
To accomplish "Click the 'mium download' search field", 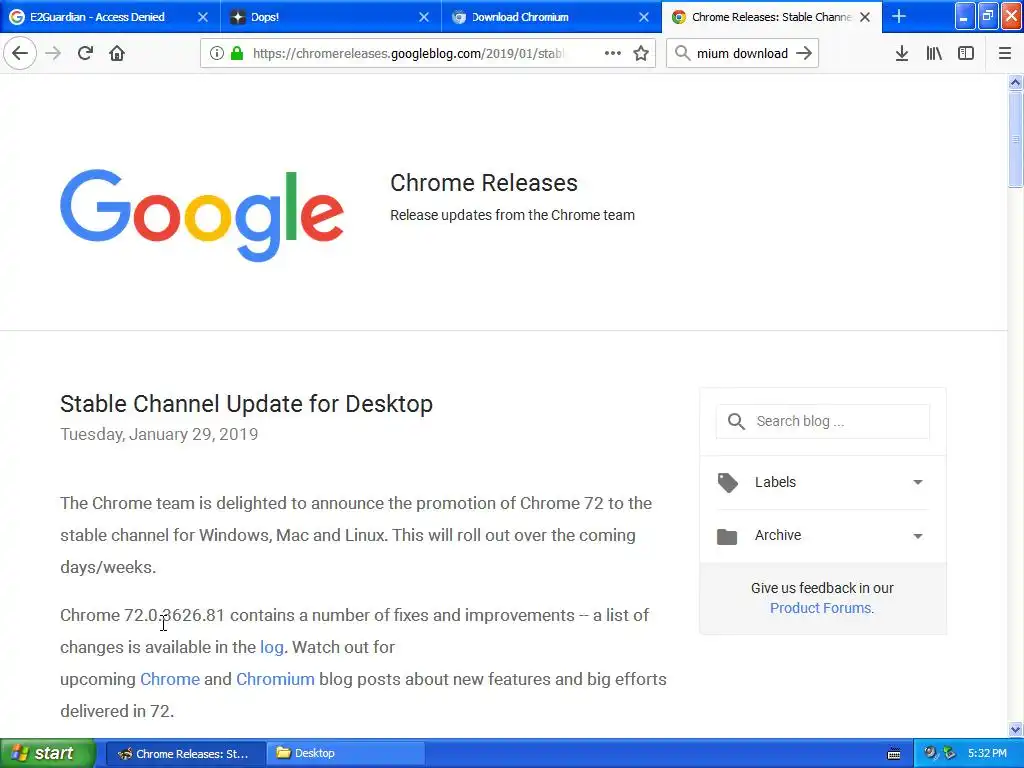I will pyautogui.click(x=742, y=53).
